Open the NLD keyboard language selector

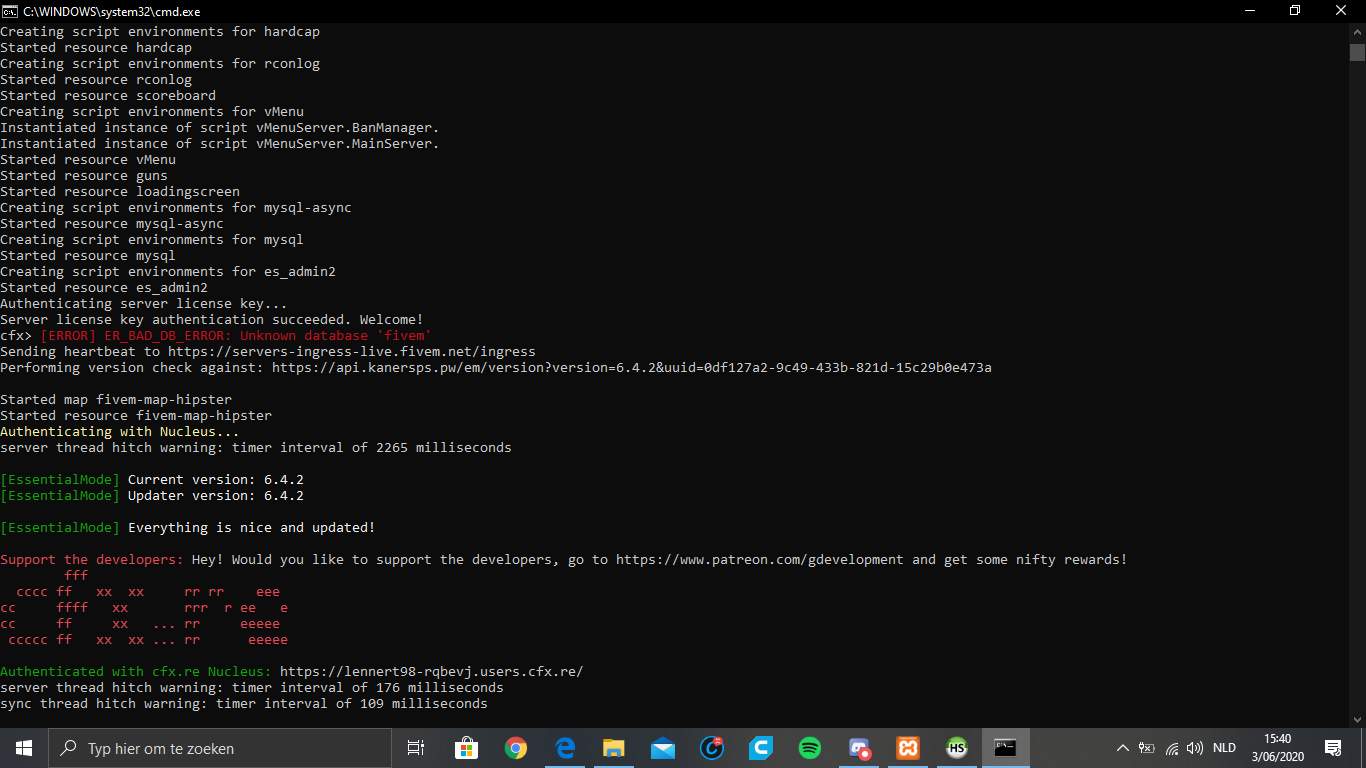(1223, 748)
